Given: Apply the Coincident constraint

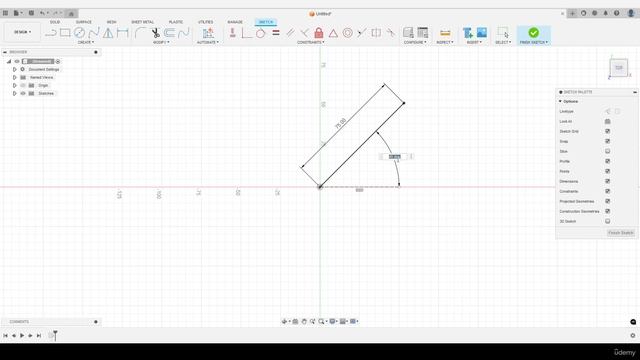Looking at the screenshot, I should coord(247,33).
